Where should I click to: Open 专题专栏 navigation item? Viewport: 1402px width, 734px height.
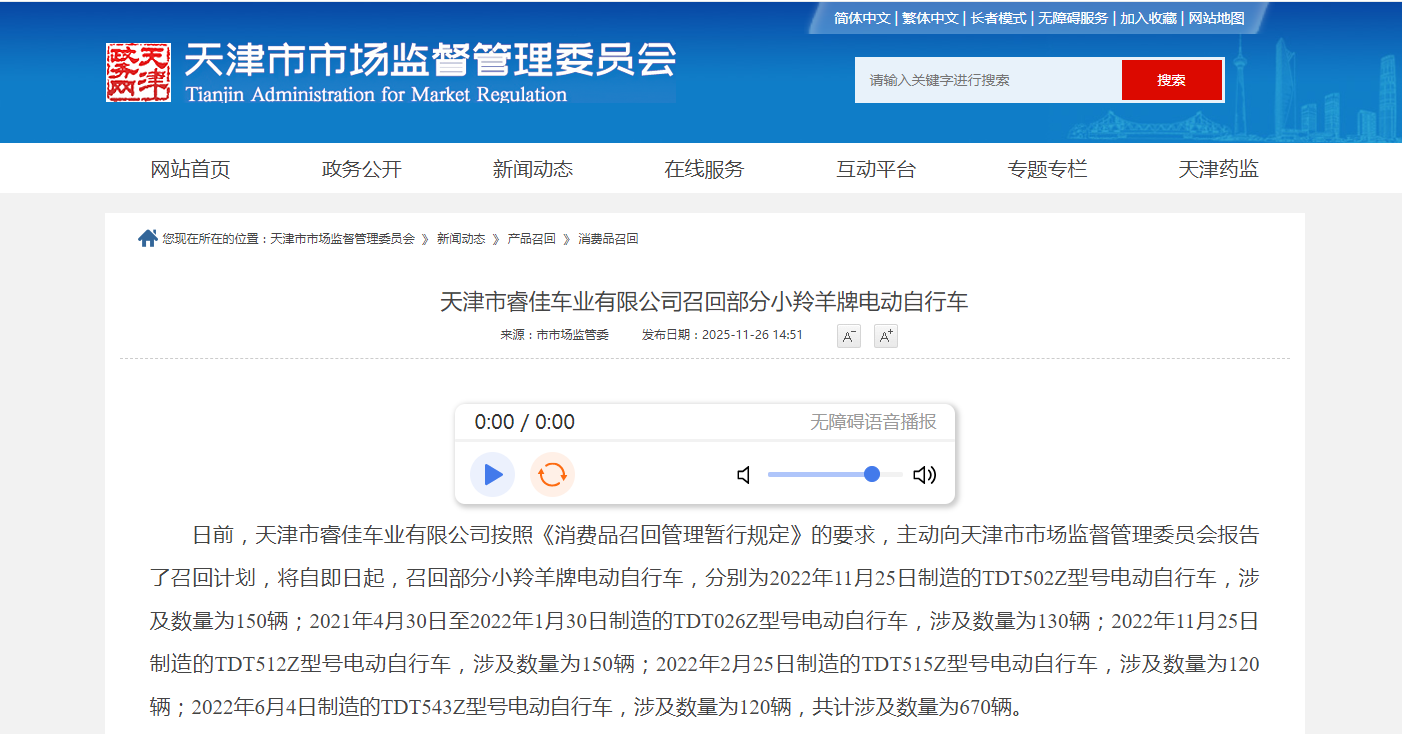click(x=1047, y=169)
